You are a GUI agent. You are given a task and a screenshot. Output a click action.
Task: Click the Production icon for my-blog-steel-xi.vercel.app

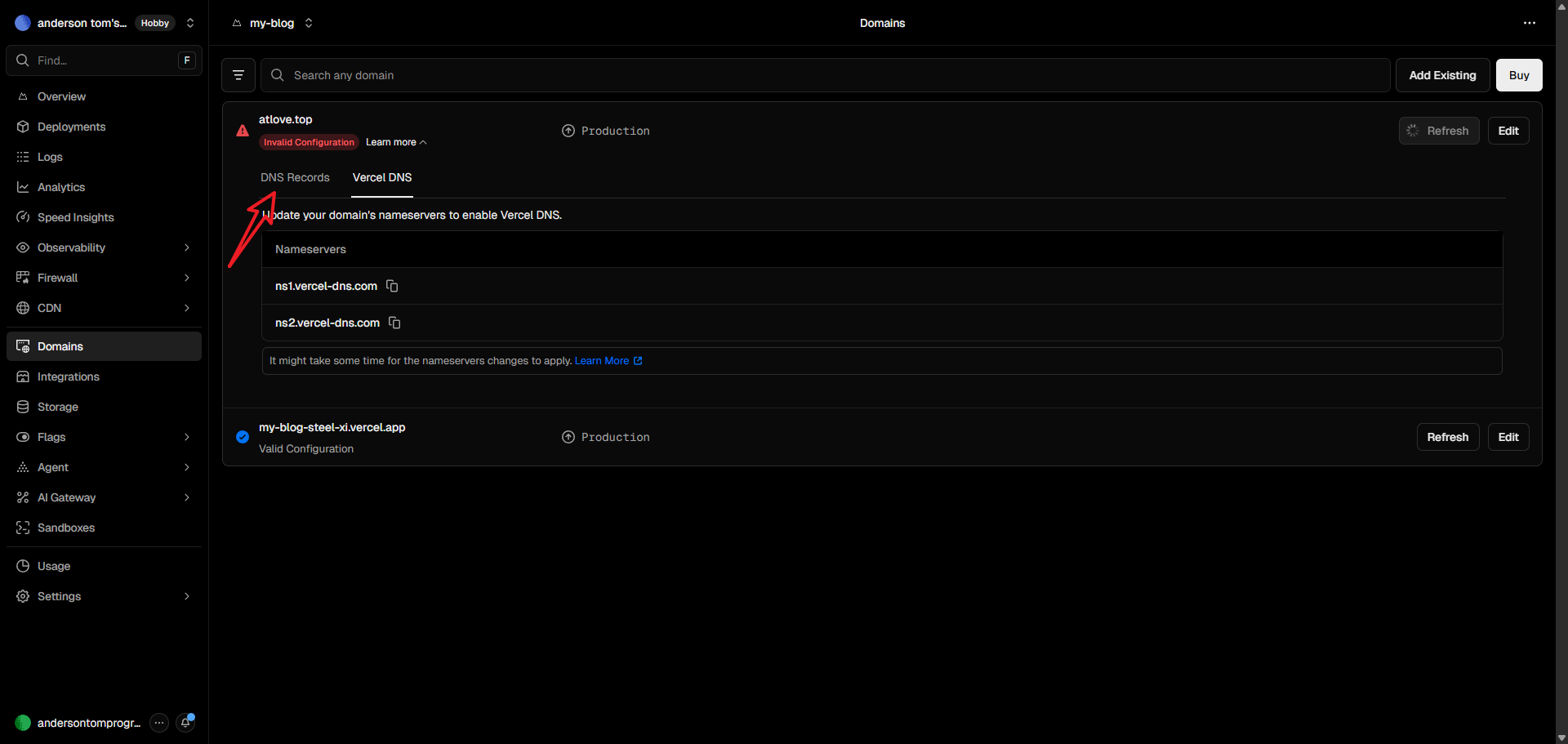click(568, 437)
